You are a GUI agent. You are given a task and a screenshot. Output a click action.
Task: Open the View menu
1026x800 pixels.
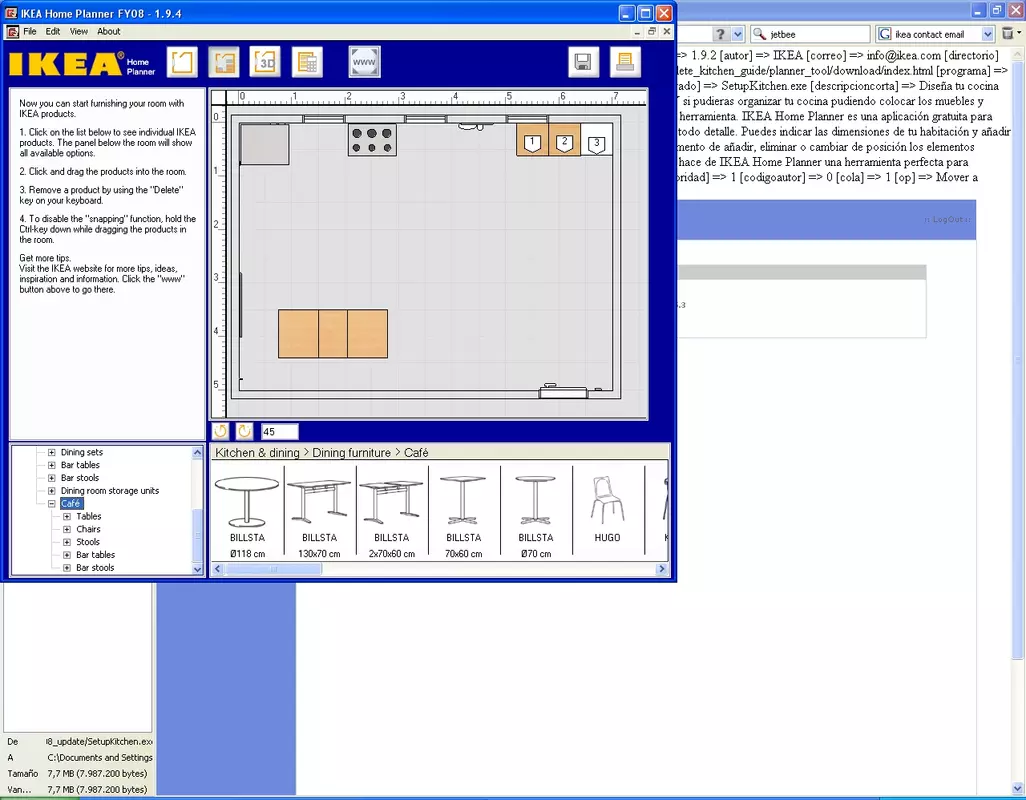click(x=79, y=31)
